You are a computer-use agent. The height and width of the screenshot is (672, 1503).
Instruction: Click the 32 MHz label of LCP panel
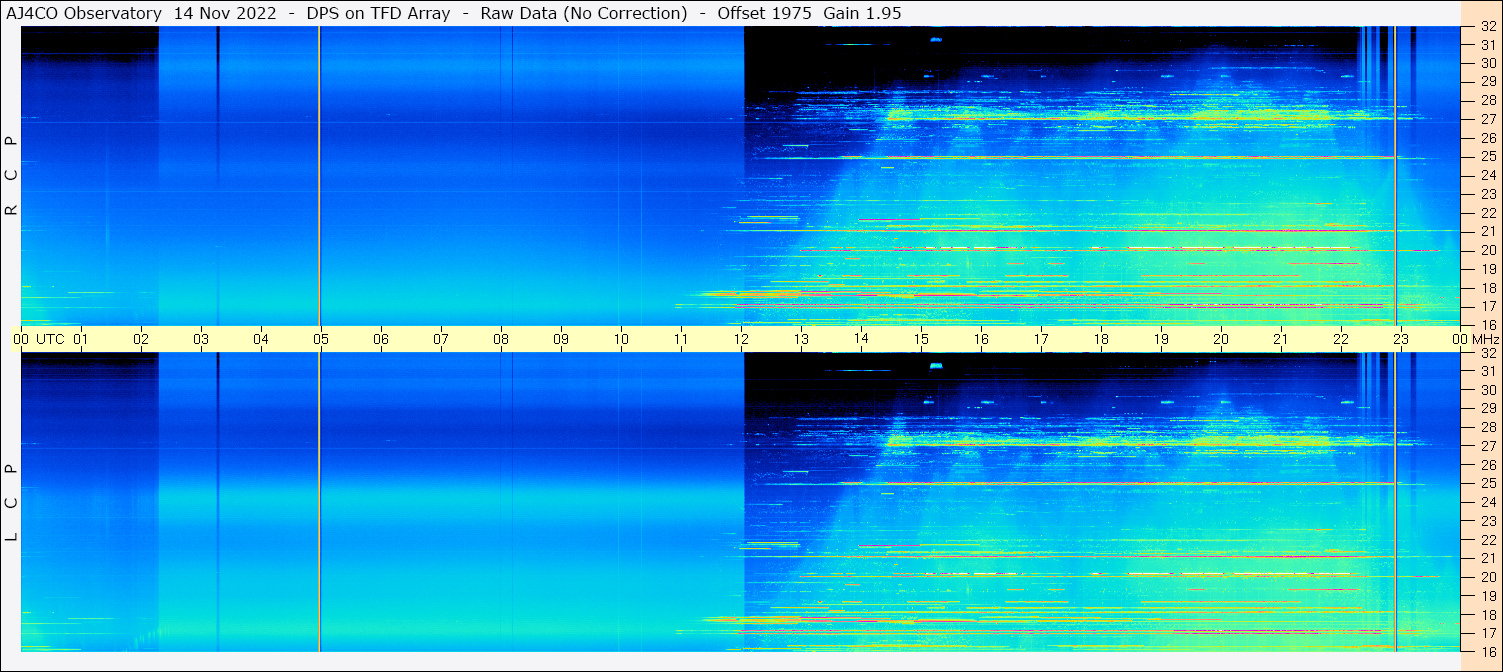(x=1488, y=353)
